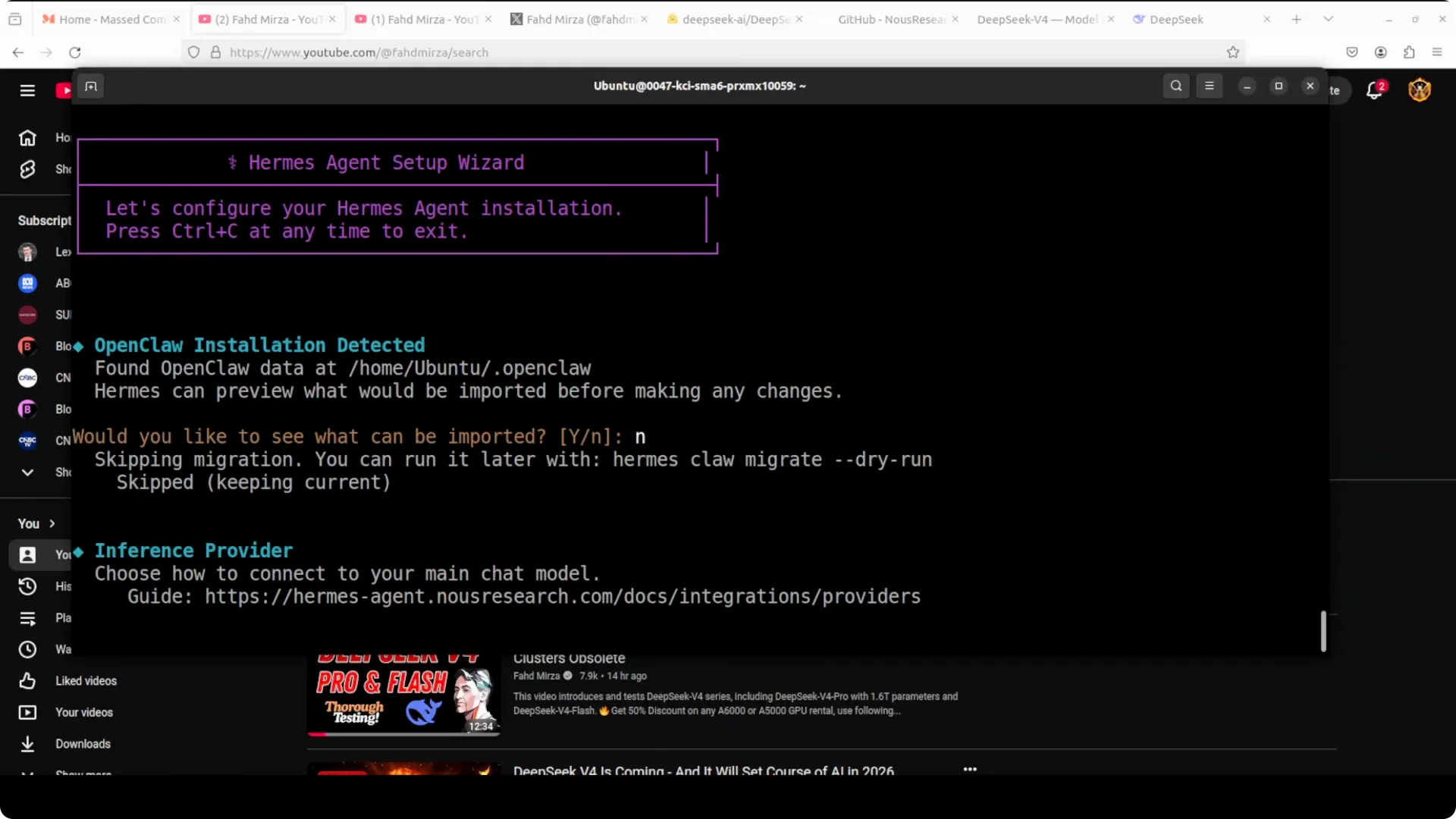Open a new browser tab
The width and height of the screenshot is (1456, 819).
tap(1297, 19)
